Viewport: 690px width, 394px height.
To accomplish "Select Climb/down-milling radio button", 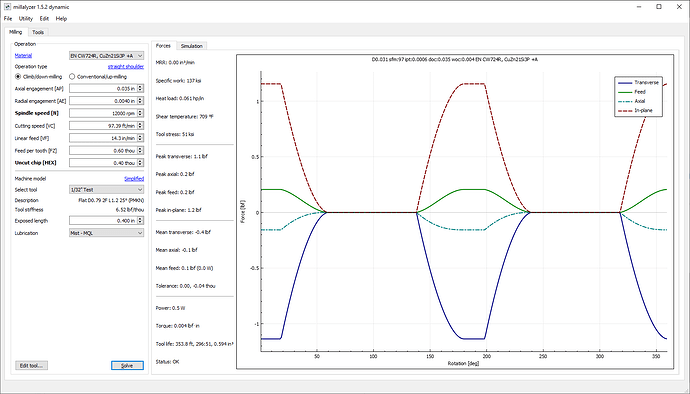I will (18, 77).
